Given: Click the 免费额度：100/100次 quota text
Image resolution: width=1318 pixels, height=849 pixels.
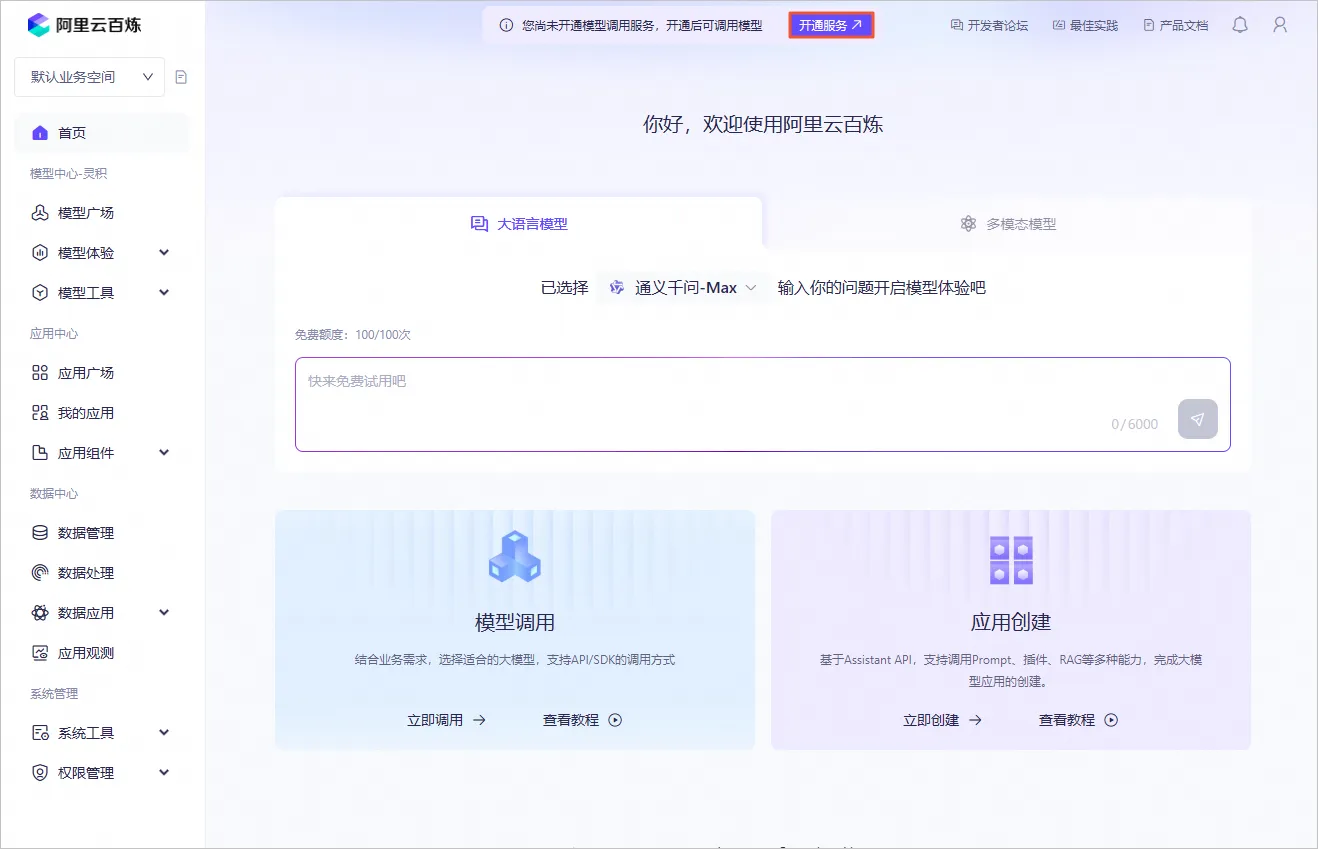Looking at the screenshot, I should coord(353,334).
